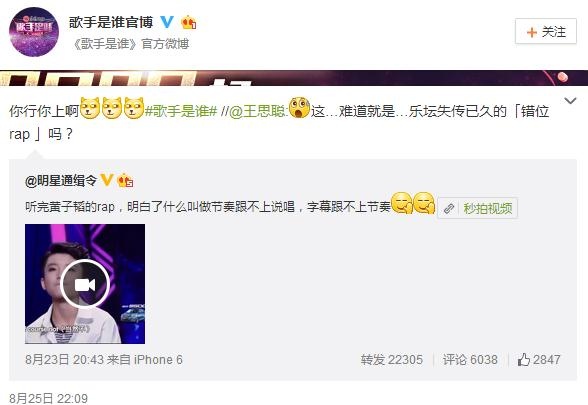Viewport: 588px width, 405px height.
Task: View reposts via 转发 22305
Action: tap(392, 360)
